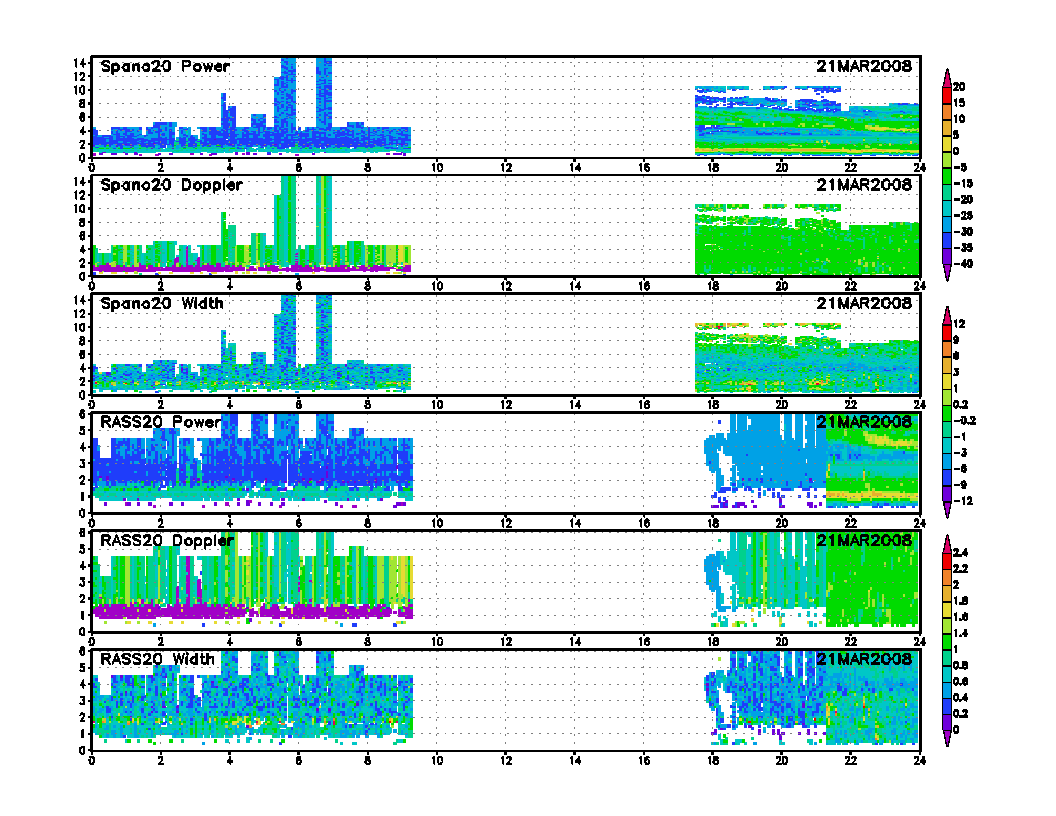The height and width of the screenshot is (816, 1056).
Task: Click the 0.6 label on the bottom colorbar
Action: click(x=961, y=682)
